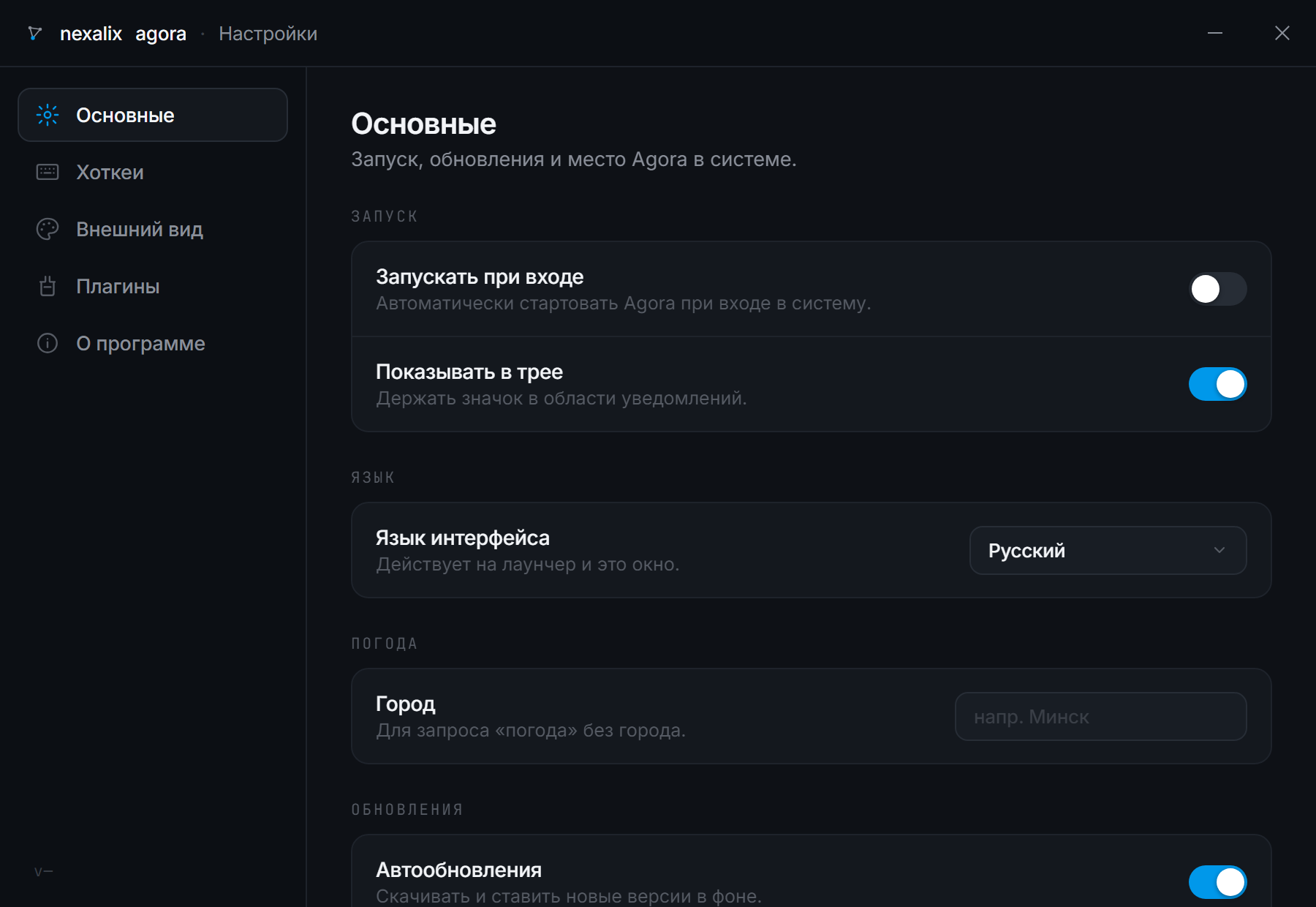The width and height of the screenshot is (1316, 907).
Task: Minimize the settings window
Action: 1215,33
